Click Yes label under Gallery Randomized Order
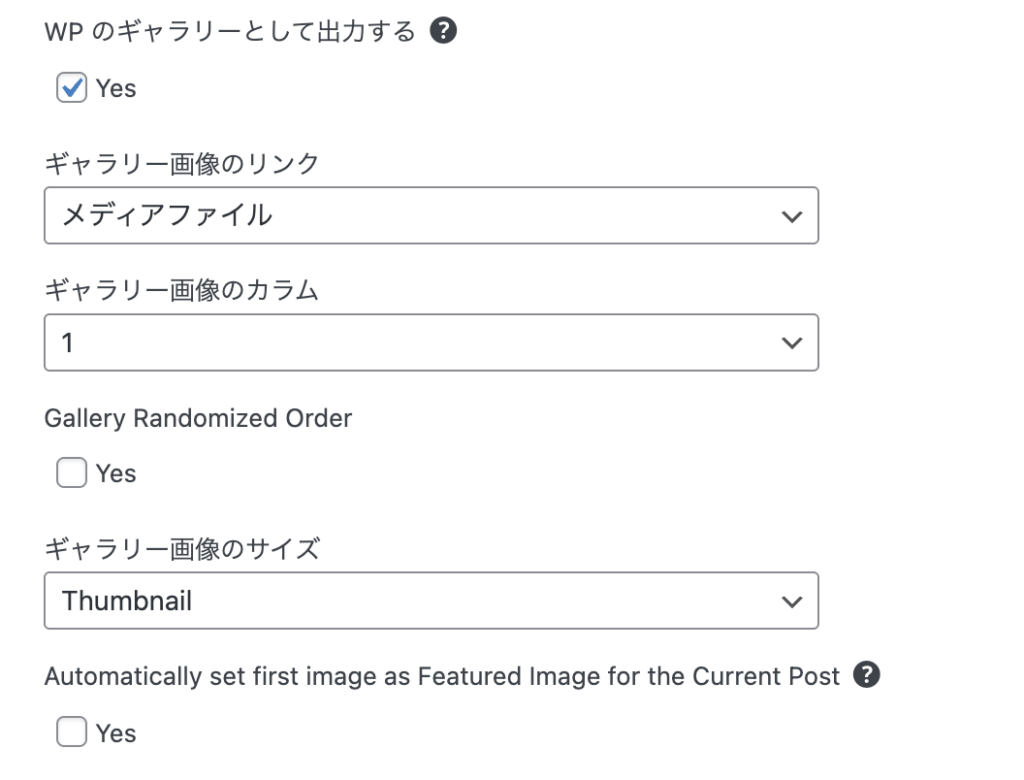Screen dimensions: 1024x780 [x=116, y=473]
